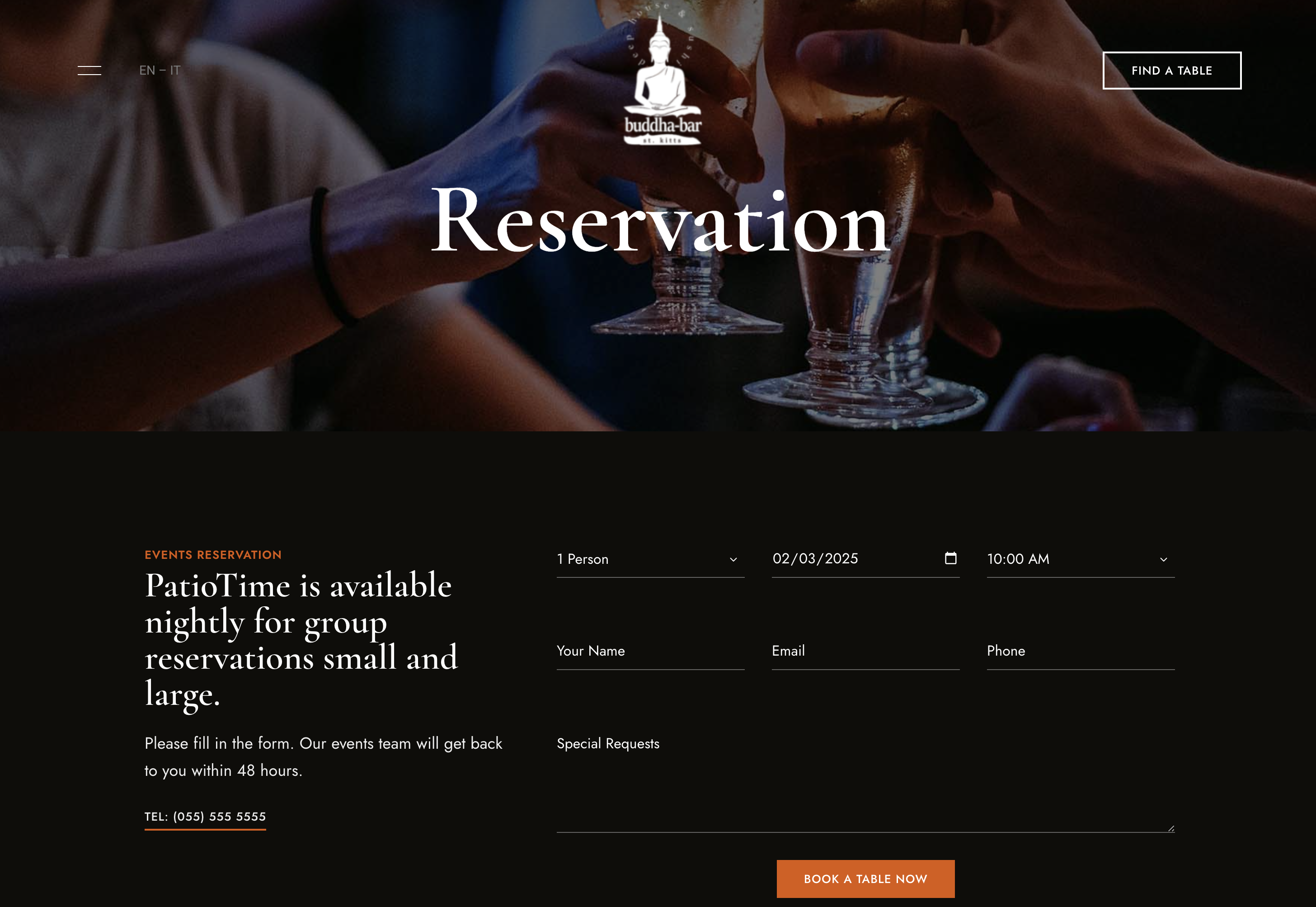This screenshot has height=907, width=1316.
Task: Focus the Your Name input field
Action: coord(650,651)
